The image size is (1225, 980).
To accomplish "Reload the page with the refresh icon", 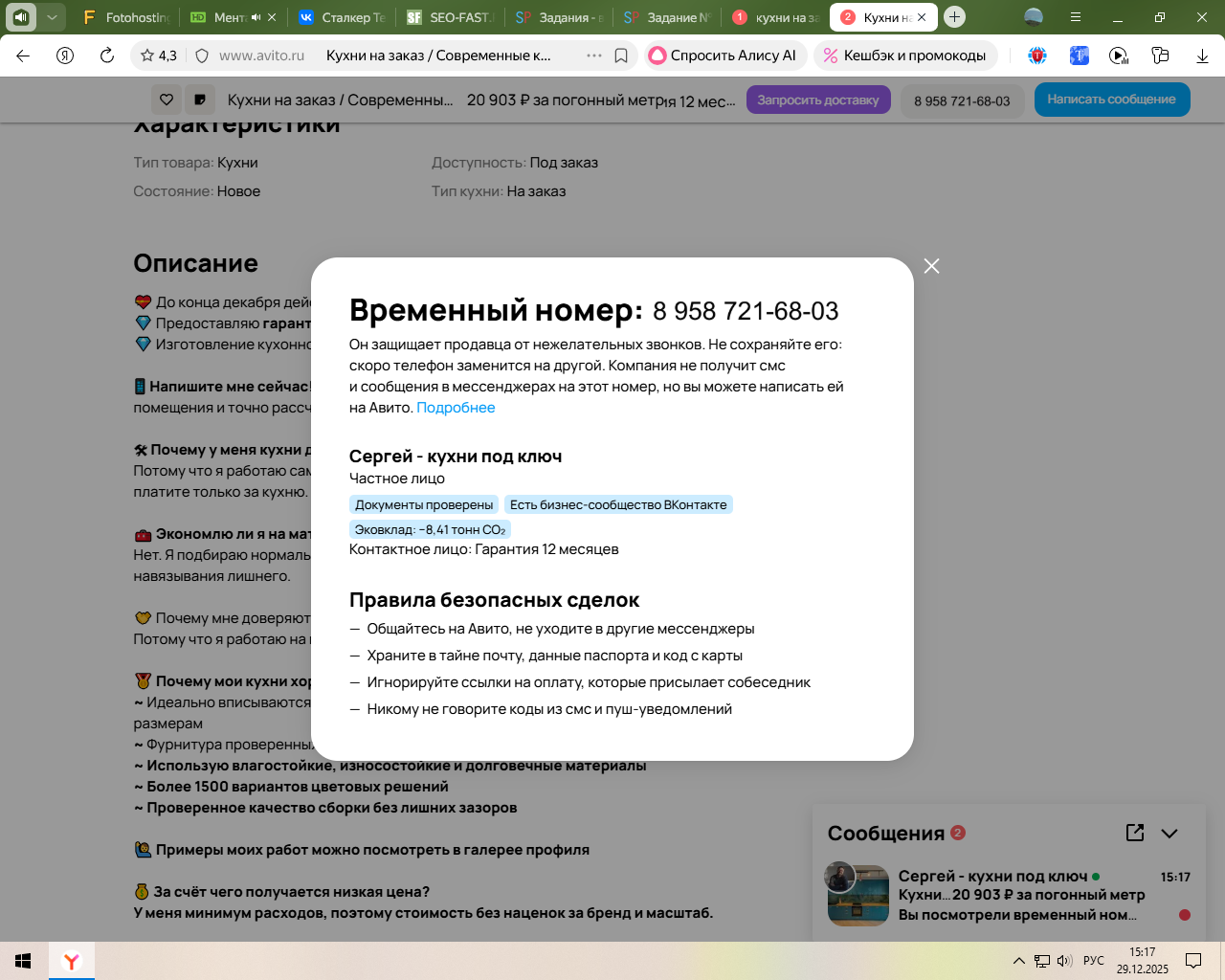I will [107, 56].
